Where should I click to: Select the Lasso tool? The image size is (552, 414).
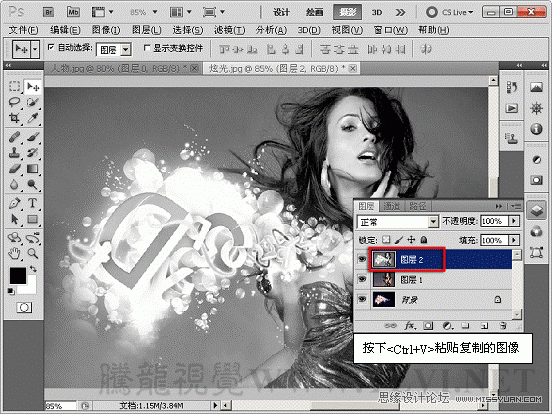click(x=14, y=102)
